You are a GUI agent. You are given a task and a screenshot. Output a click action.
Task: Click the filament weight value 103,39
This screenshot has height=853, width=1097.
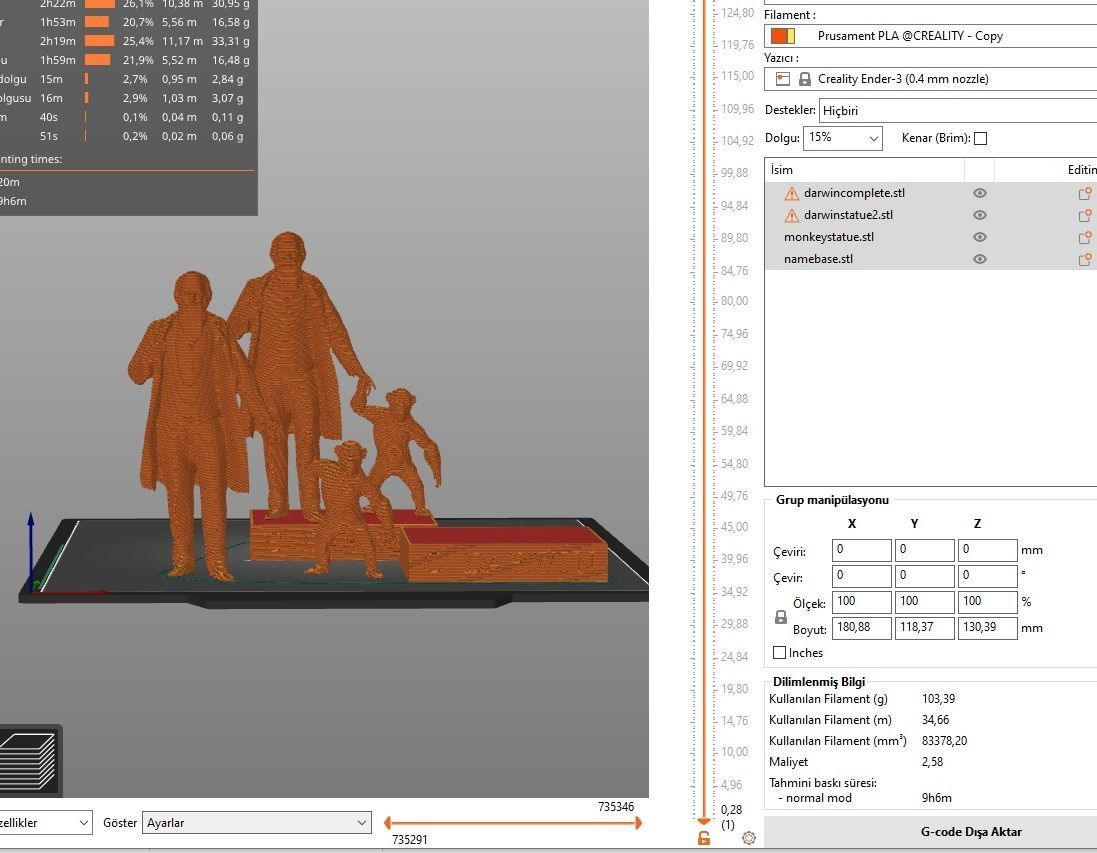(938, 699)
